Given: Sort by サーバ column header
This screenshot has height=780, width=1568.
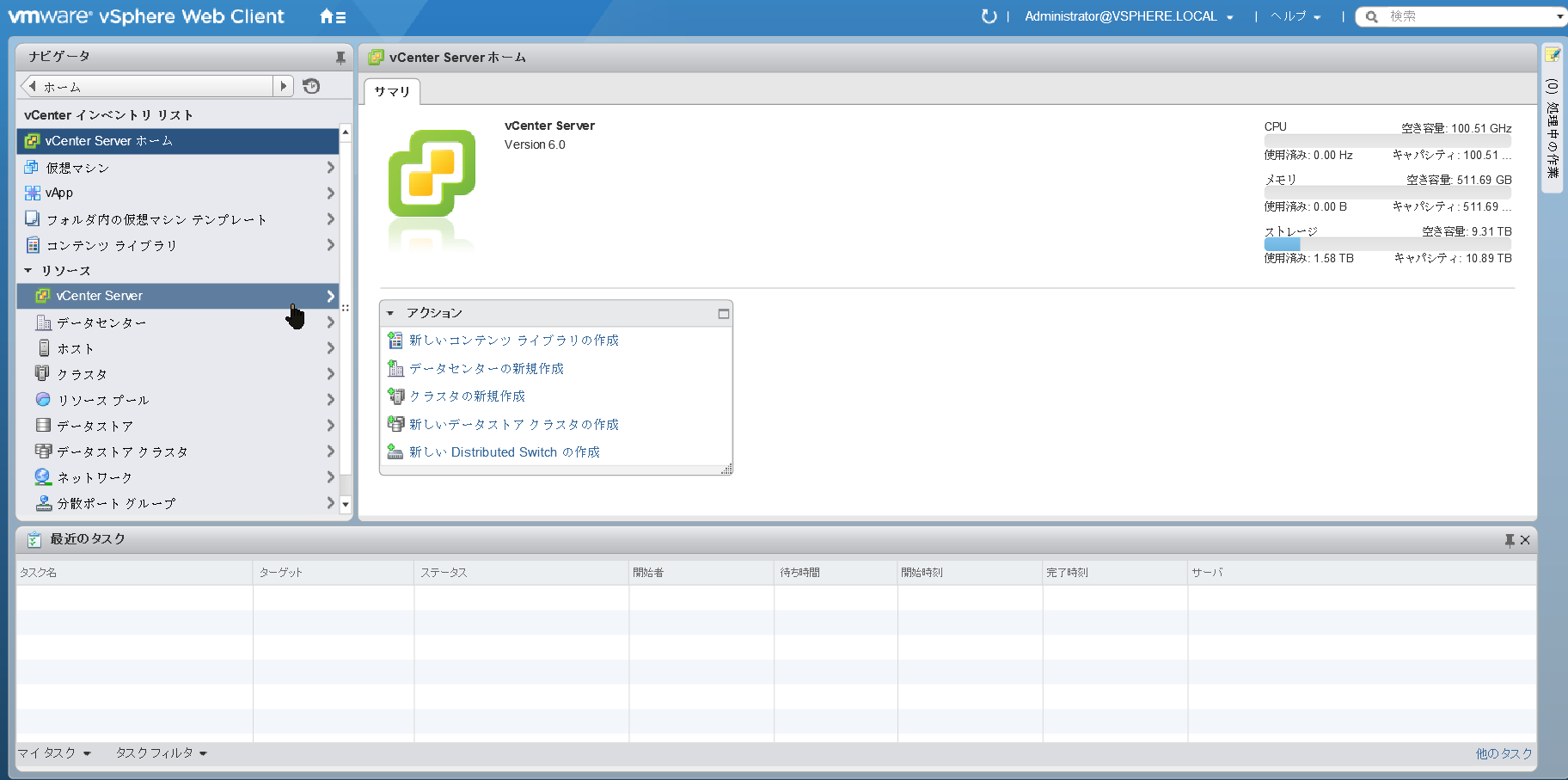Looking at the screenshot, I should (1363, 573).
